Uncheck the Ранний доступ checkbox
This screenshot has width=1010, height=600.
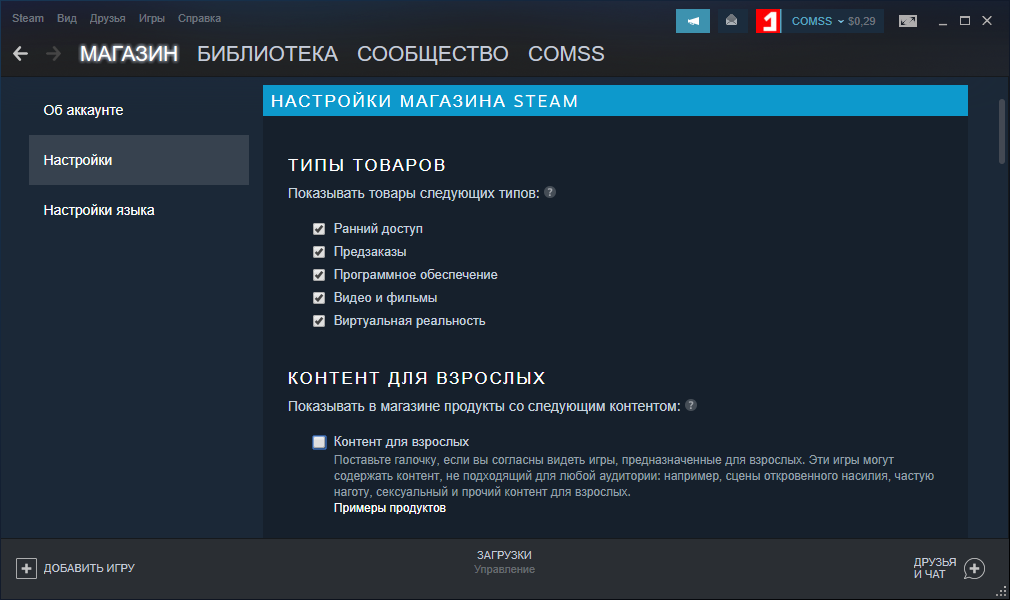click(x=319, y=229)
